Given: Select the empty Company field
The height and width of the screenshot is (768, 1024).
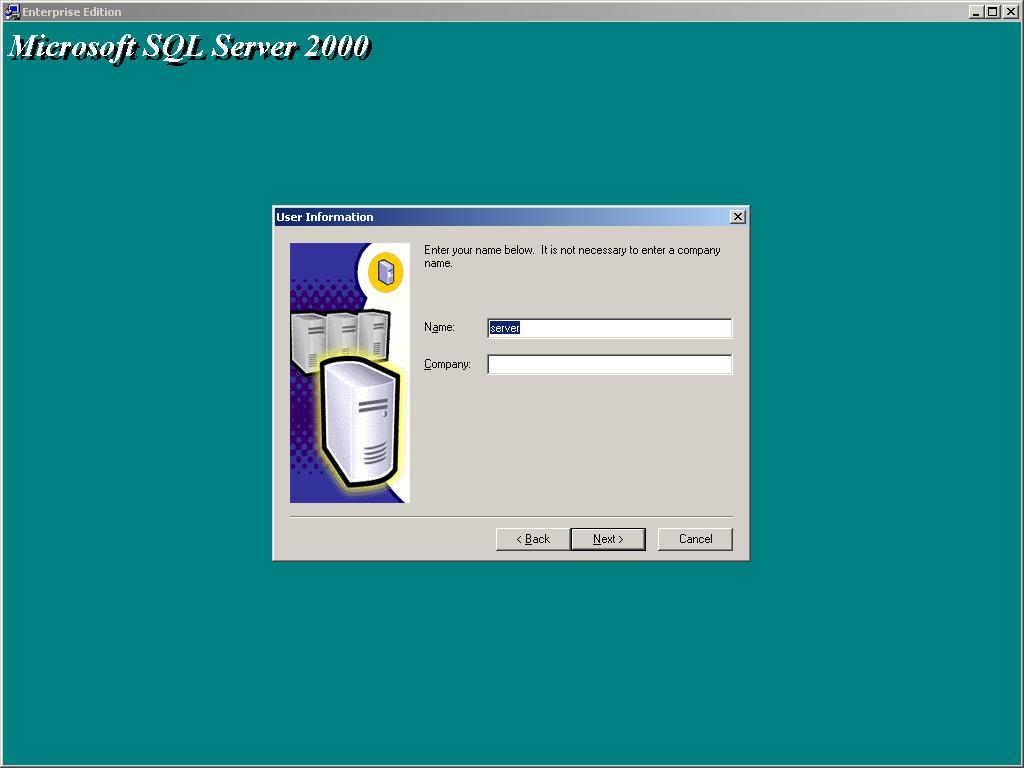Looking at the screenshot, I should coord(610,364).
